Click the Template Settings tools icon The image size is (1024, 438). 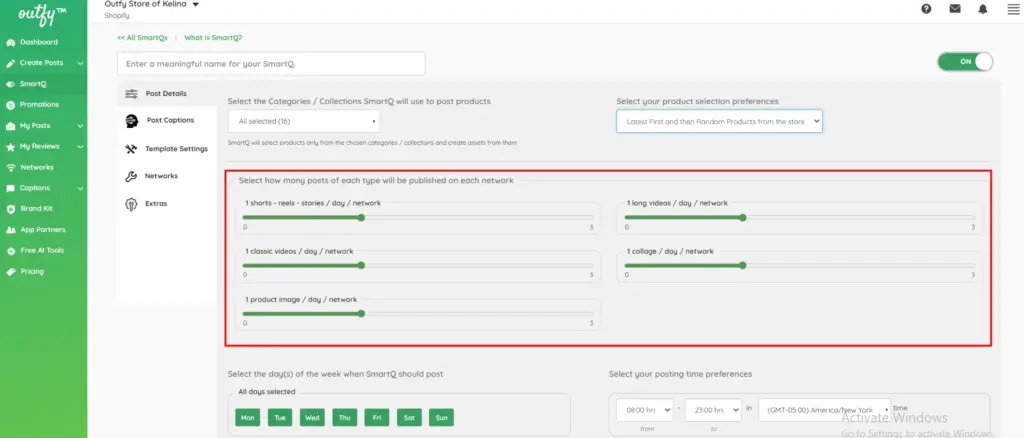coord(131,149)
